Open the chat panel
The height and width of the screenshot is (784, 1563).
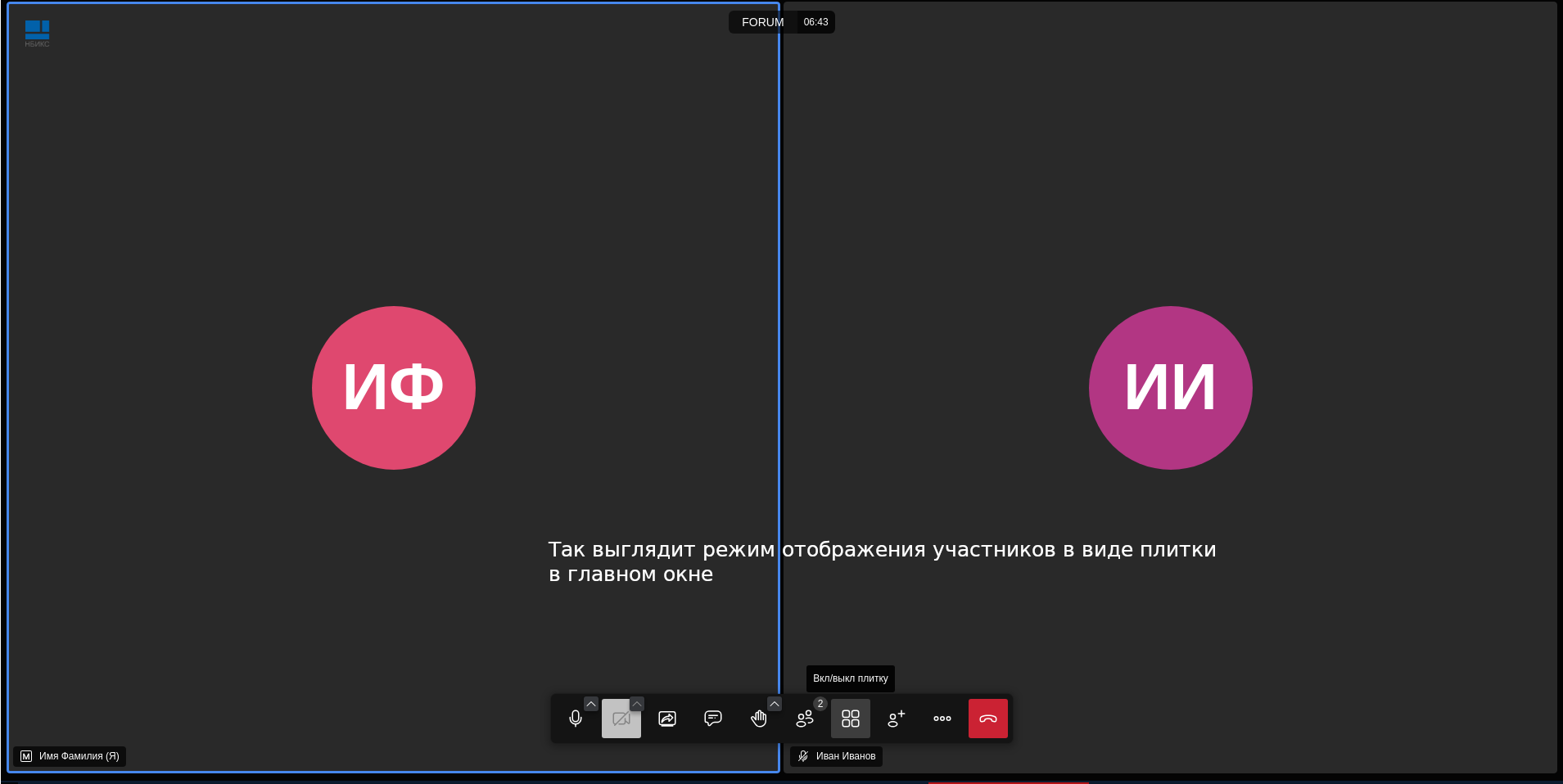click(x=713, y=719)
